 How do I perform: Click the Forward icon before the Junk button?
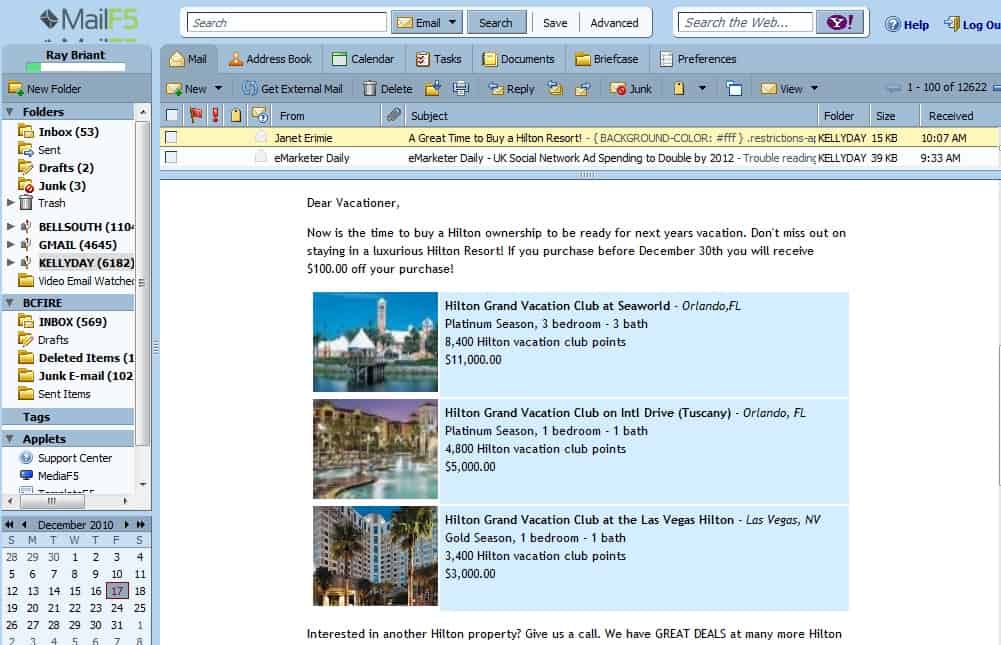582,89
